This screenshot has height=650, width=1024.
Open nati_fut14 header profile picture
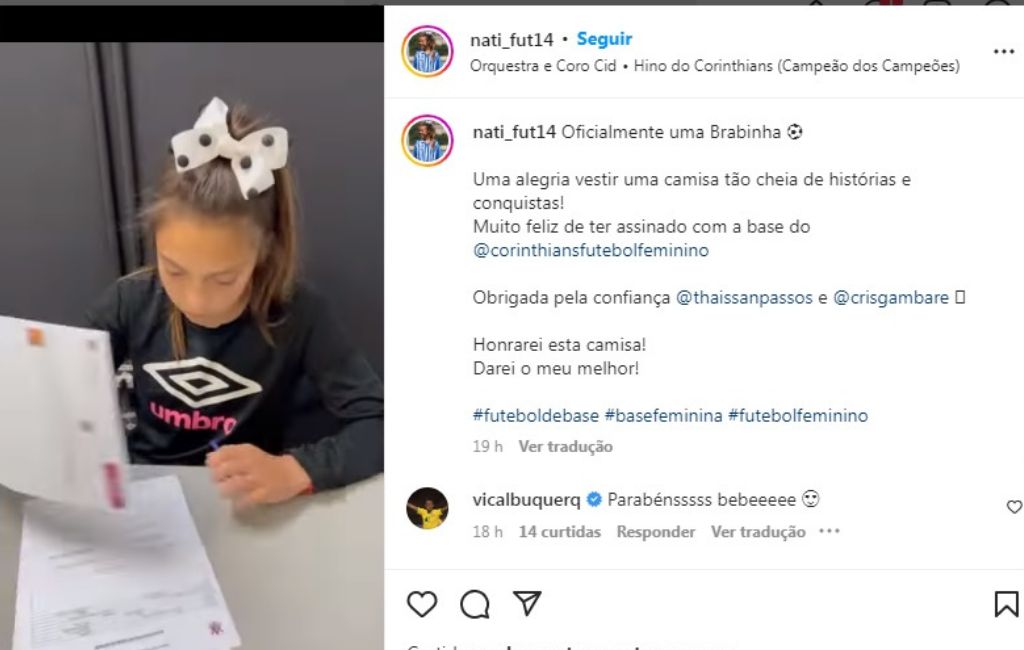(x=428, y=52)
